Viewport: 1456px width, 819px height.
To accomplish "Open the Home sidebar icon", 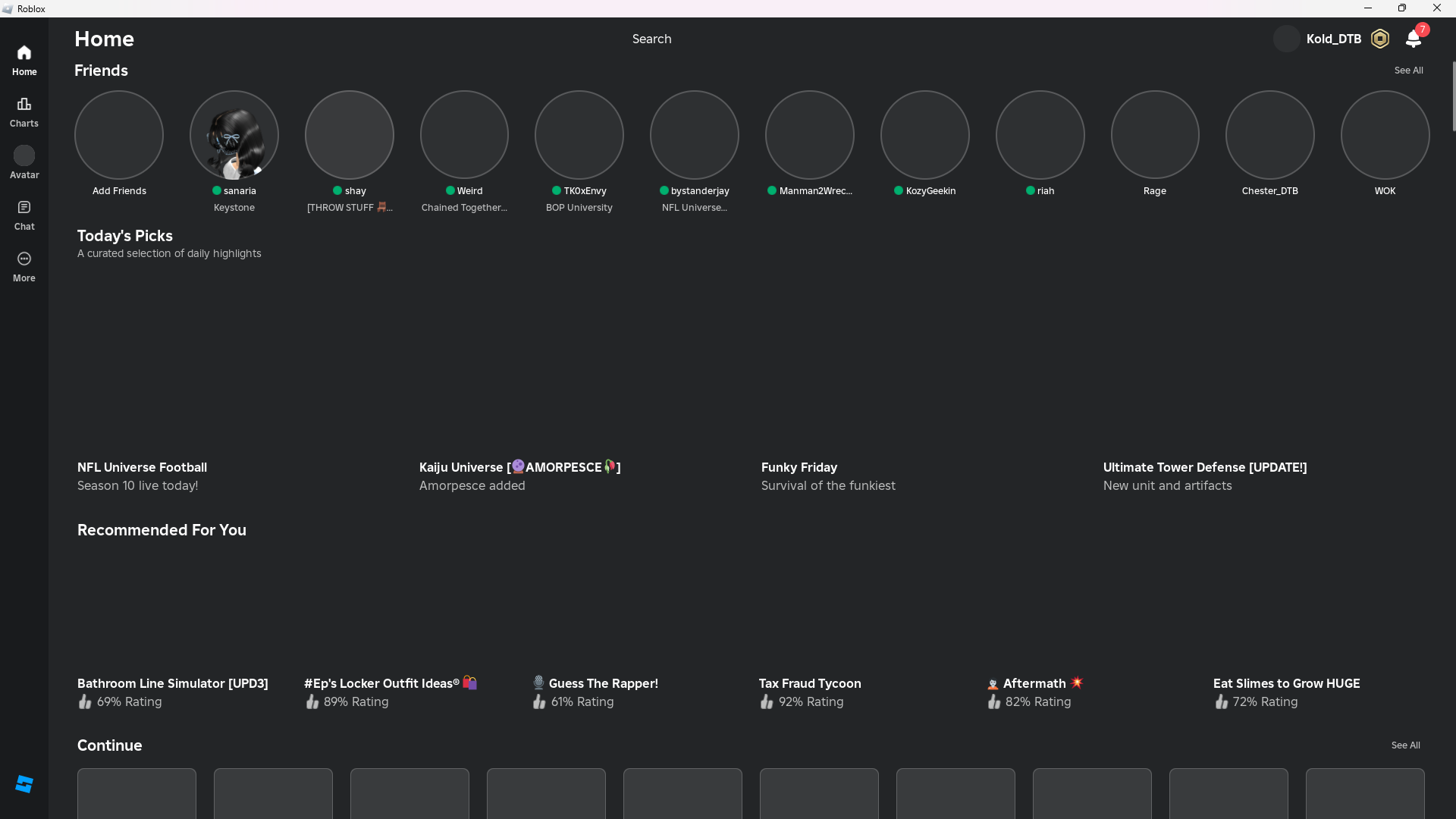I will click(24, 52).
